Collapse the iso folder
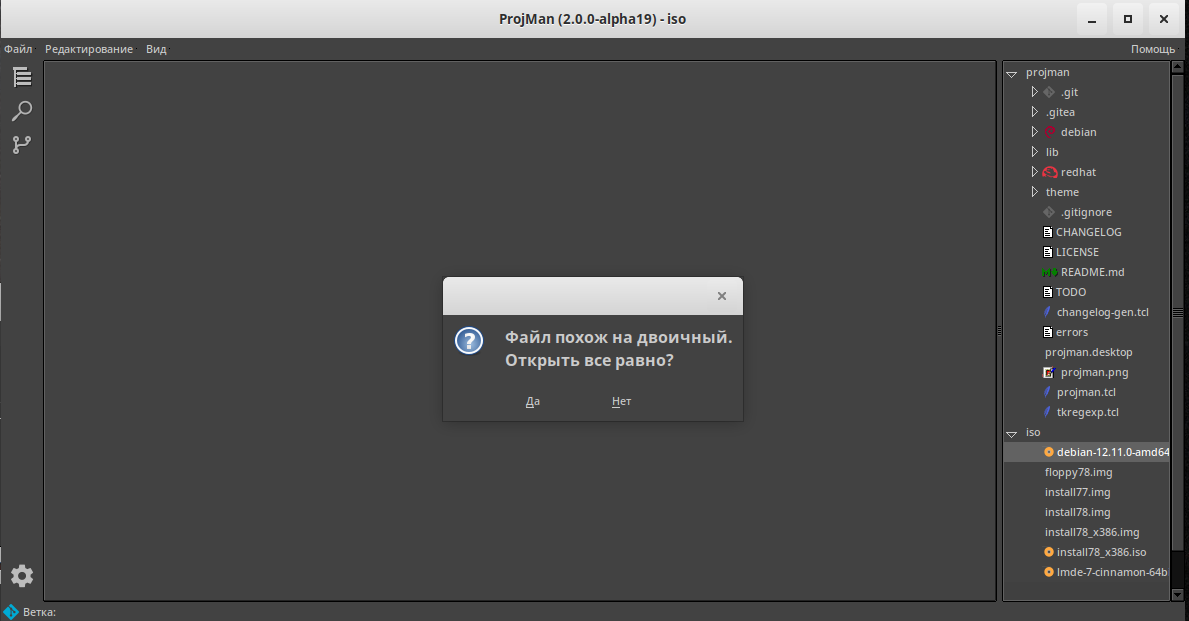1189x621 pixels. click(x=1011, y=432)
